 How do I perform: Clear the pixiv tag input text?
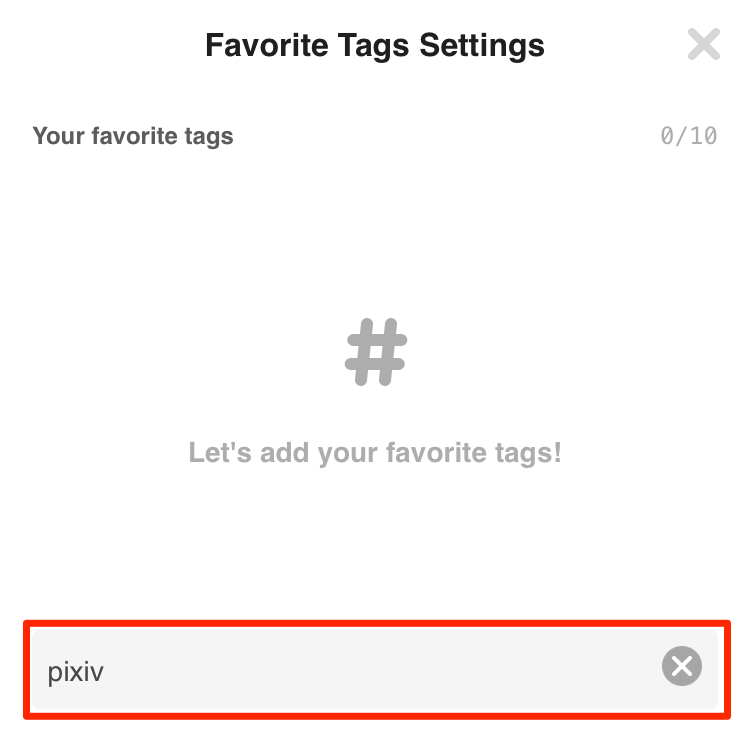point(682,666)
